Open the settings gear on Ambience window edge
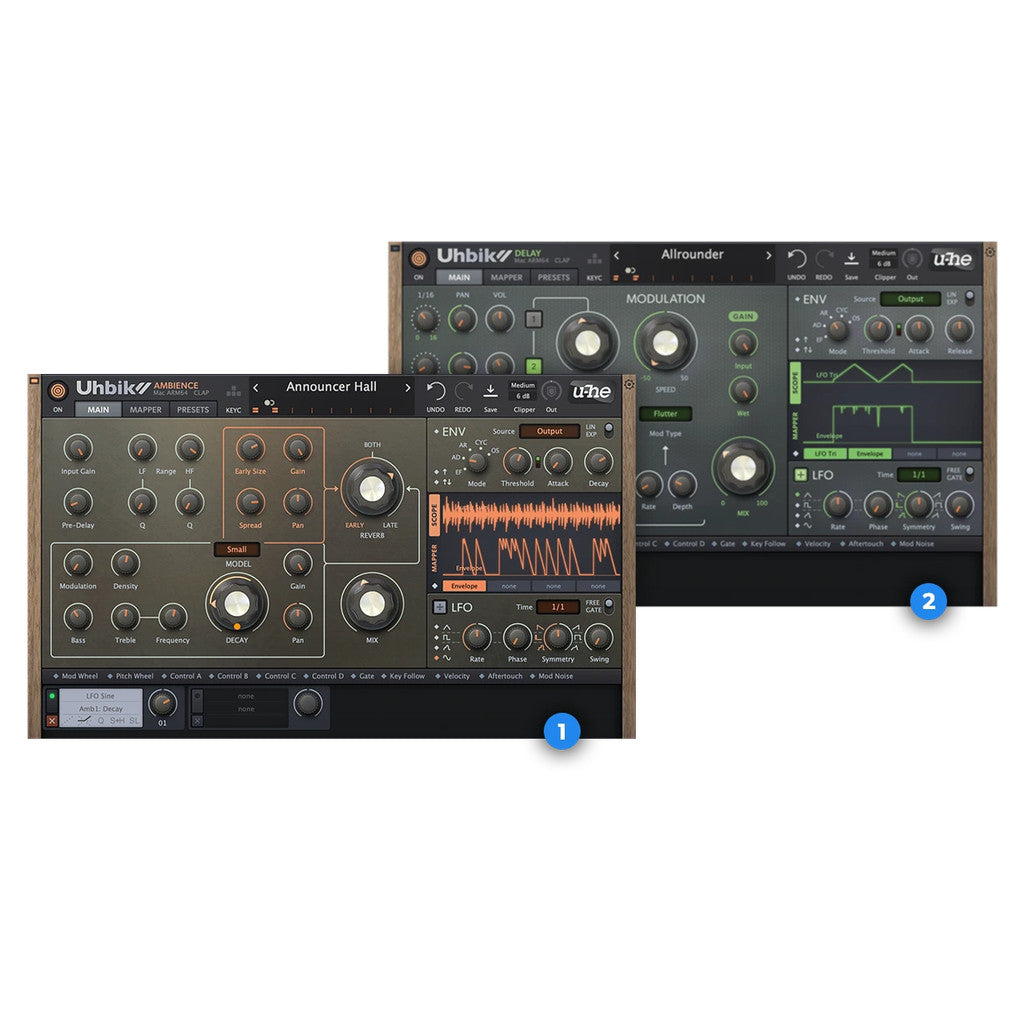 tap(629, 384)
